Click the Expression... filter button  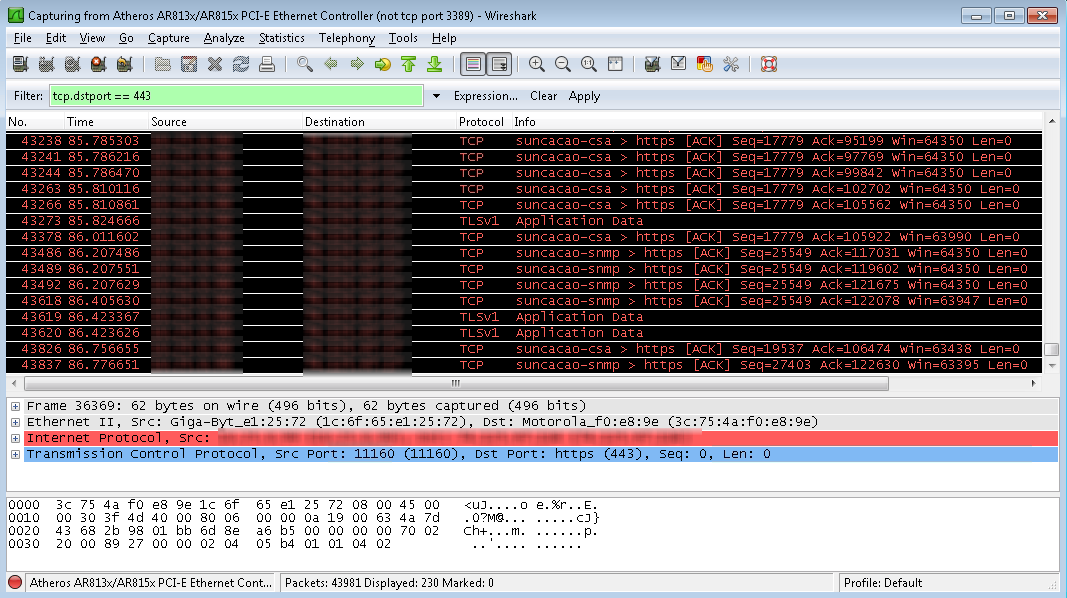point(485,96)
